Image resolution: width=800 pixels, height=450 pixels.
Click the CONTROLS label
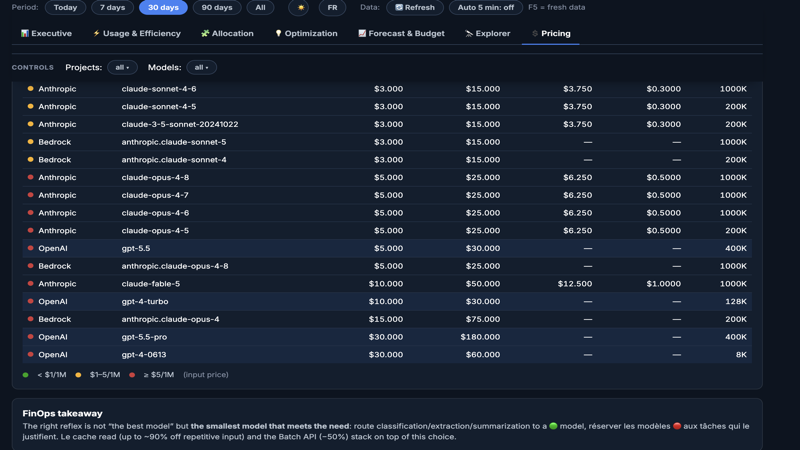(33, 67)
